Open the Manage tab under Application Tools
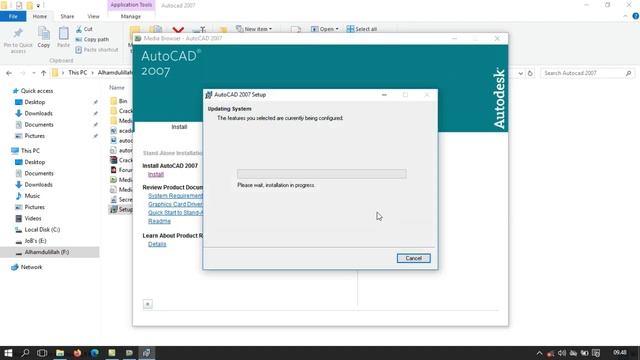This screenshot has height=360, width=640. 131,16
